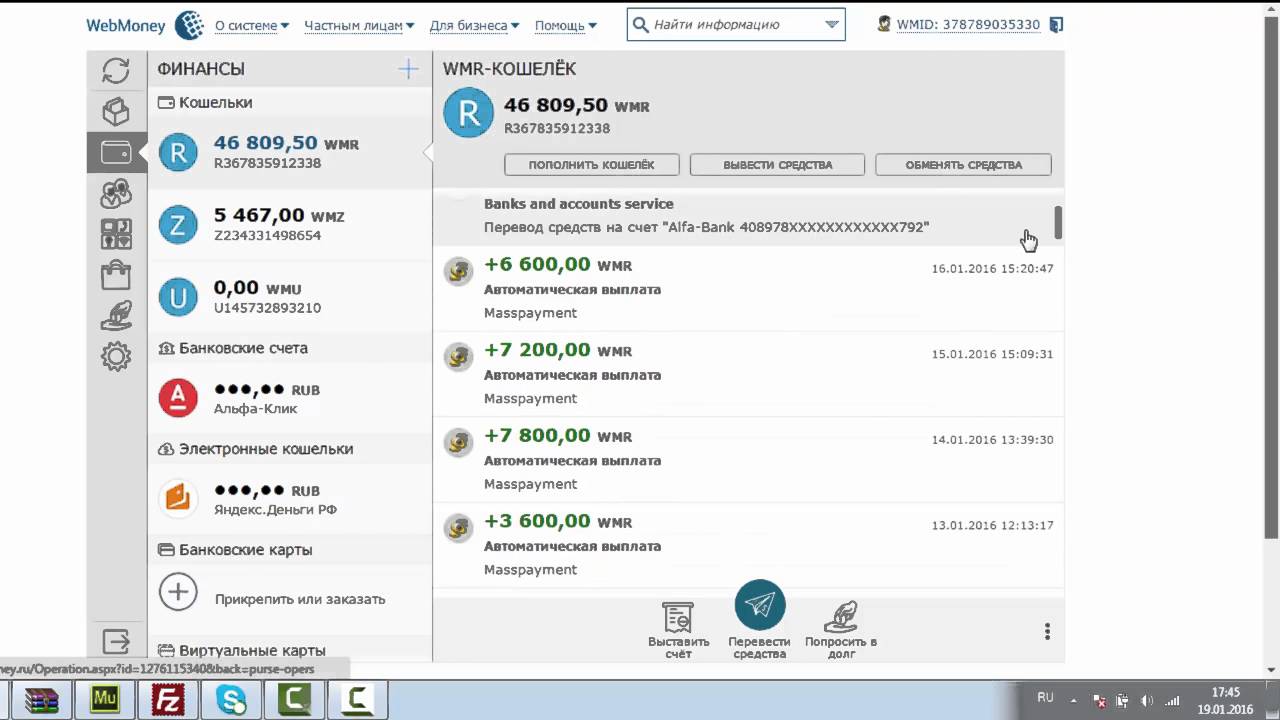The width and height of the screenshot is (1280, 720).
Task: Click the ПОПОЛНИТЬ КОШЕЛЁК button
Action: pyautogui.click(x=592, y=165)
